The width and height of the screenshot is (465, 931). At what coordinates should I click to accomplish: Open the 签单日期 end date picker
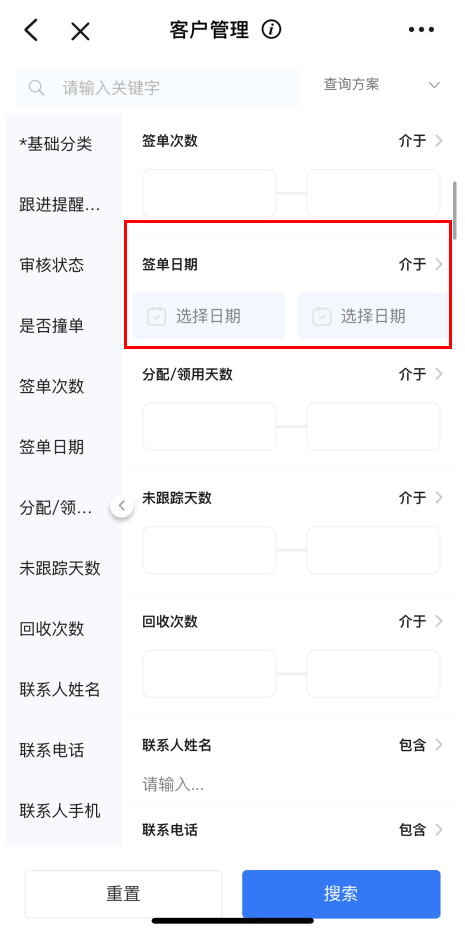[x=374, y=316]
